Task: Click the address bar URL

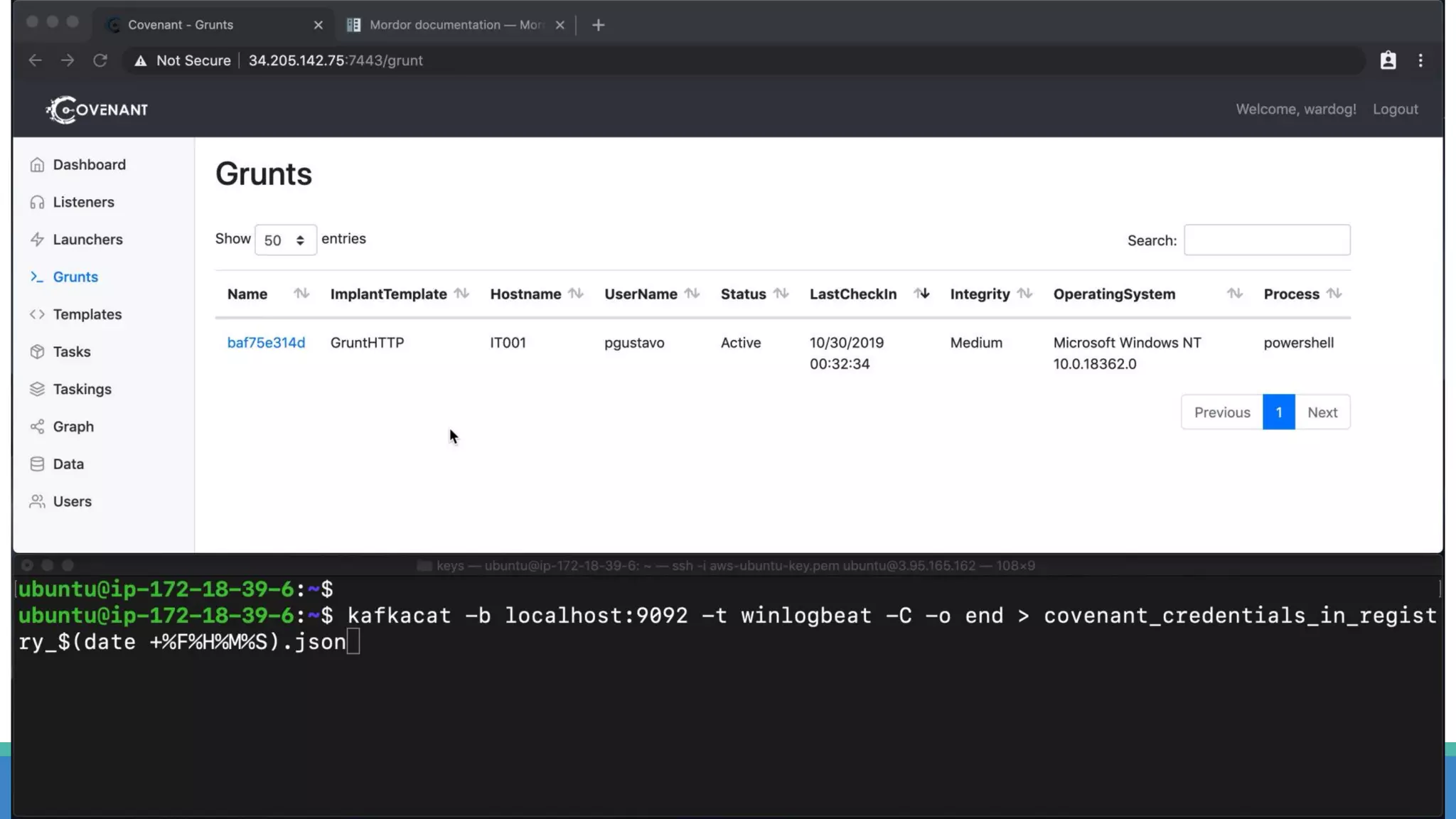Action: coord(336,60)
